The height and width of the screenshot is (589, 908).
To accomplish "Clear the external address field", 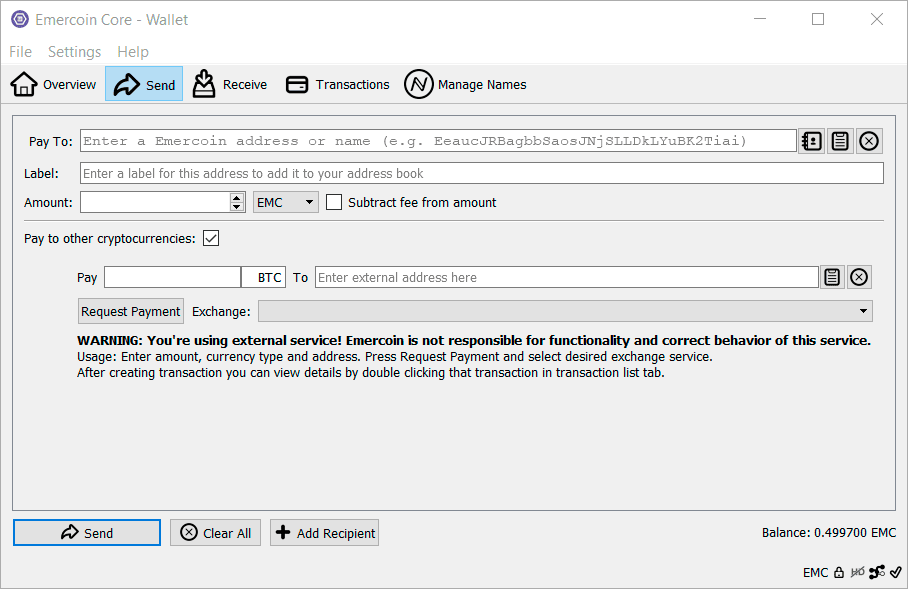I will (859, 277).
